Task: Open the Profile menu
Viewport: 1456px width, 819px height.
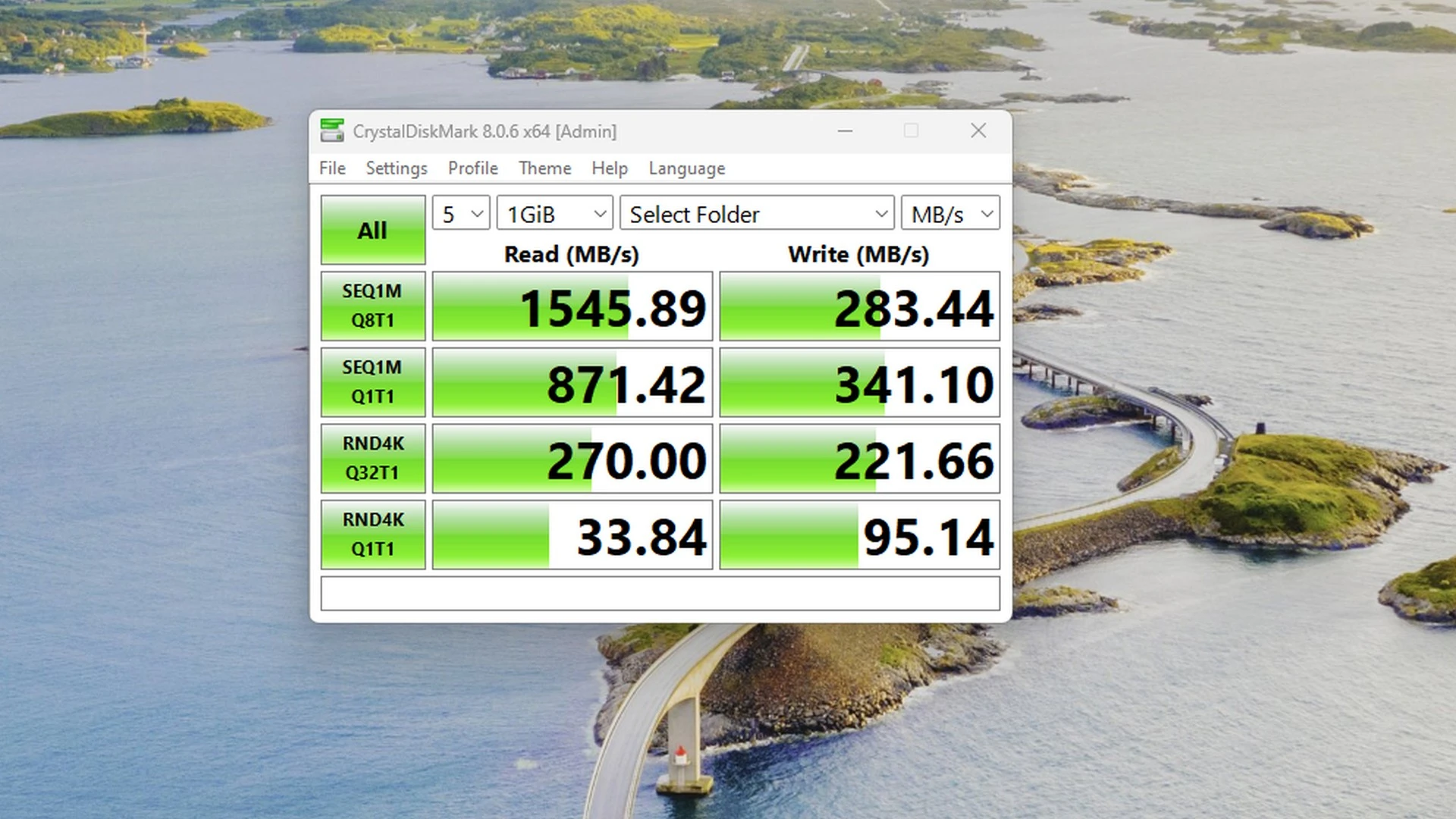Action: pos(472,168)
